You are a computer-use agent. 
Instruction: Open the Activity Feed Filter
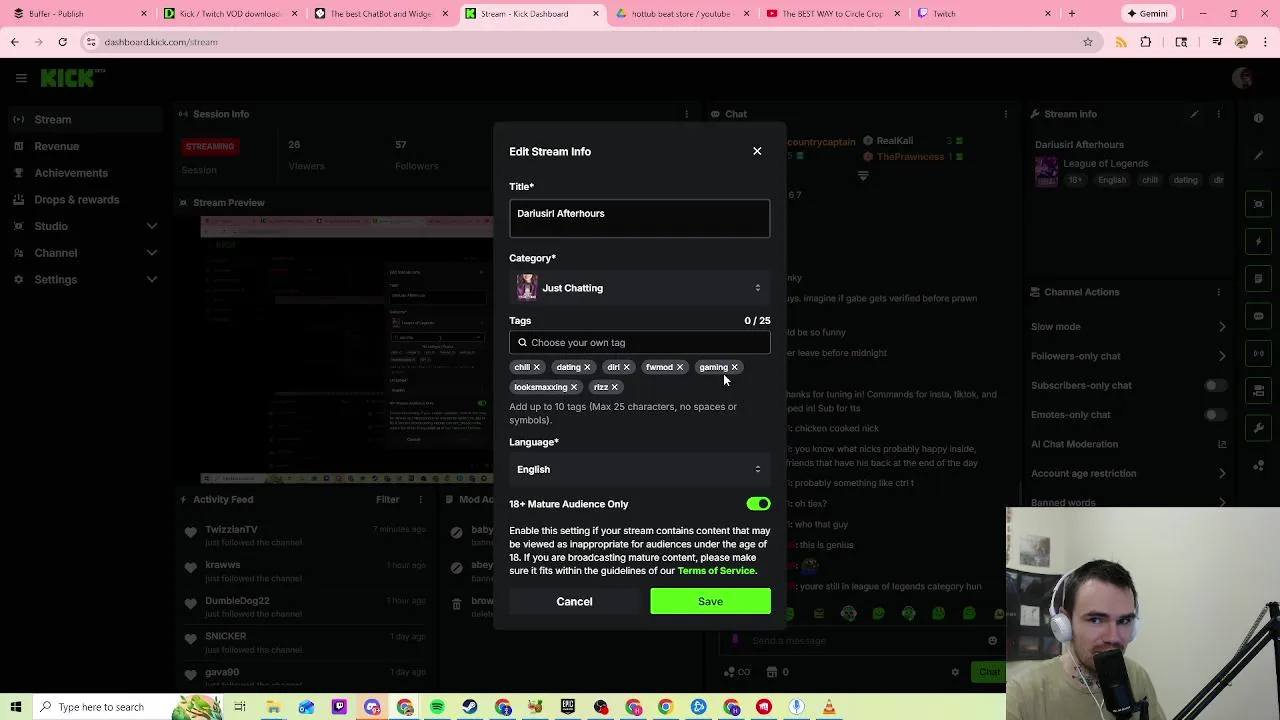click(x=387, y=499)
